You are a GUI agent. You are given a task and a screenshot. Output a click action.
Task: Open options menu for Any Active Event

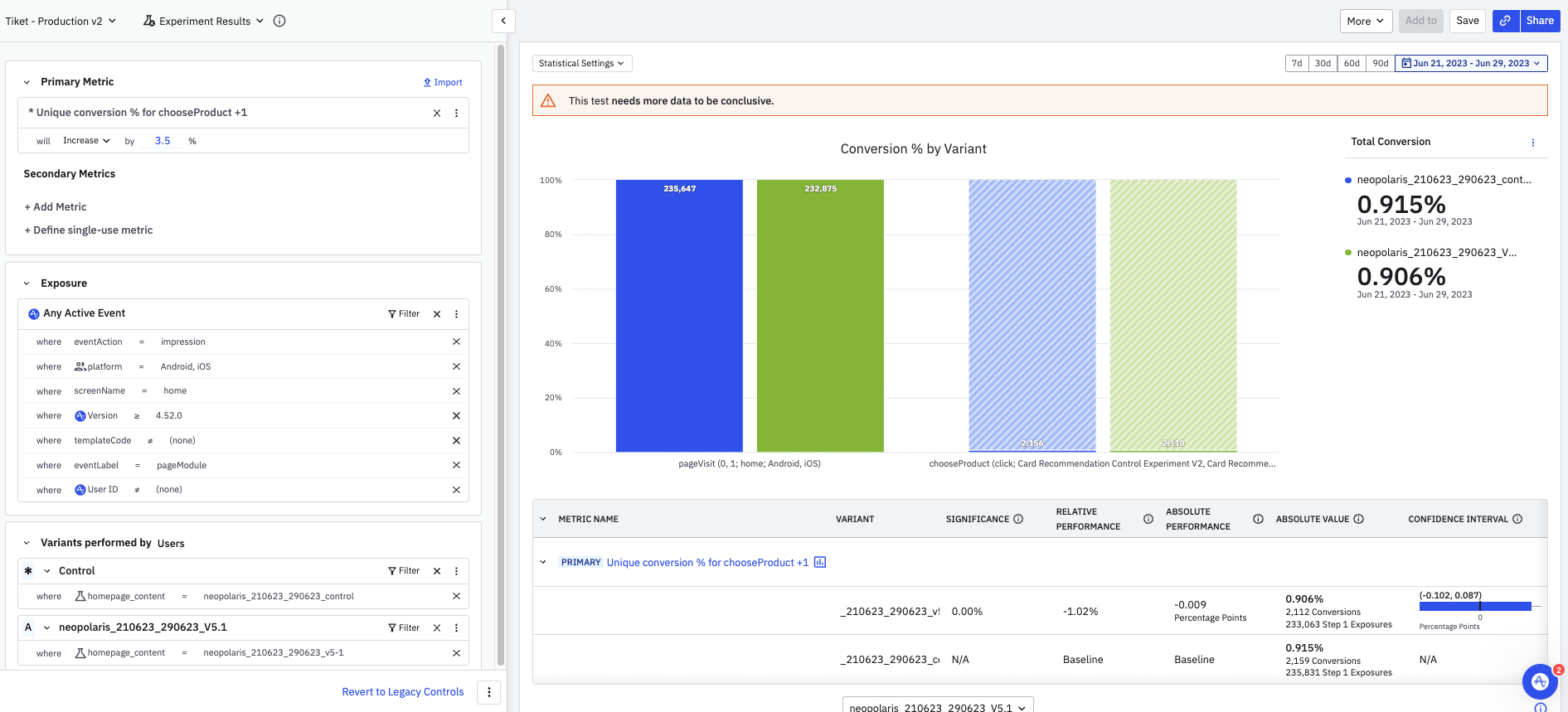pos(456,314)
